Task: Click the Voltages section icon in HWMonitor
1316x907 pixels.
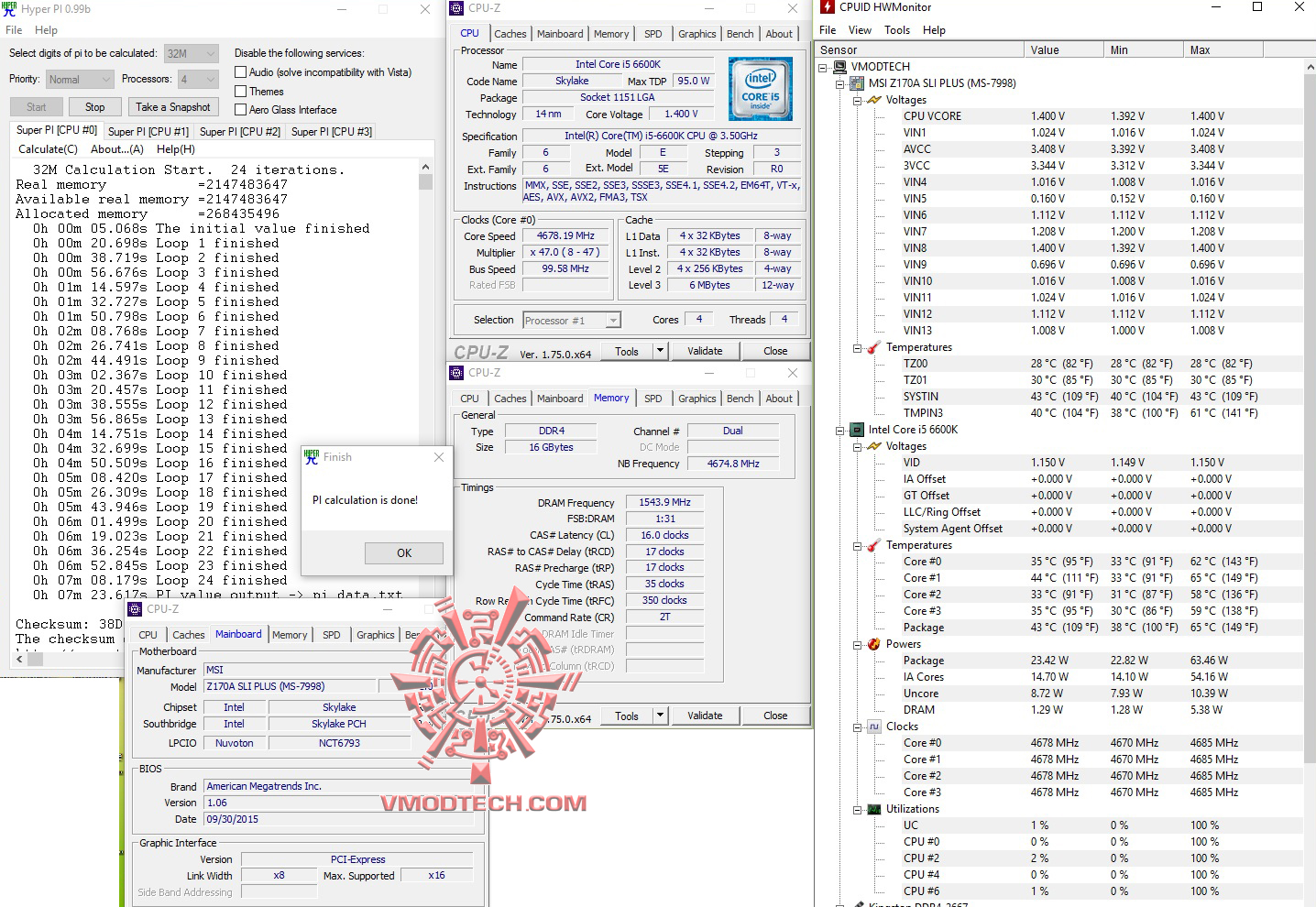Action: [873, 100]
